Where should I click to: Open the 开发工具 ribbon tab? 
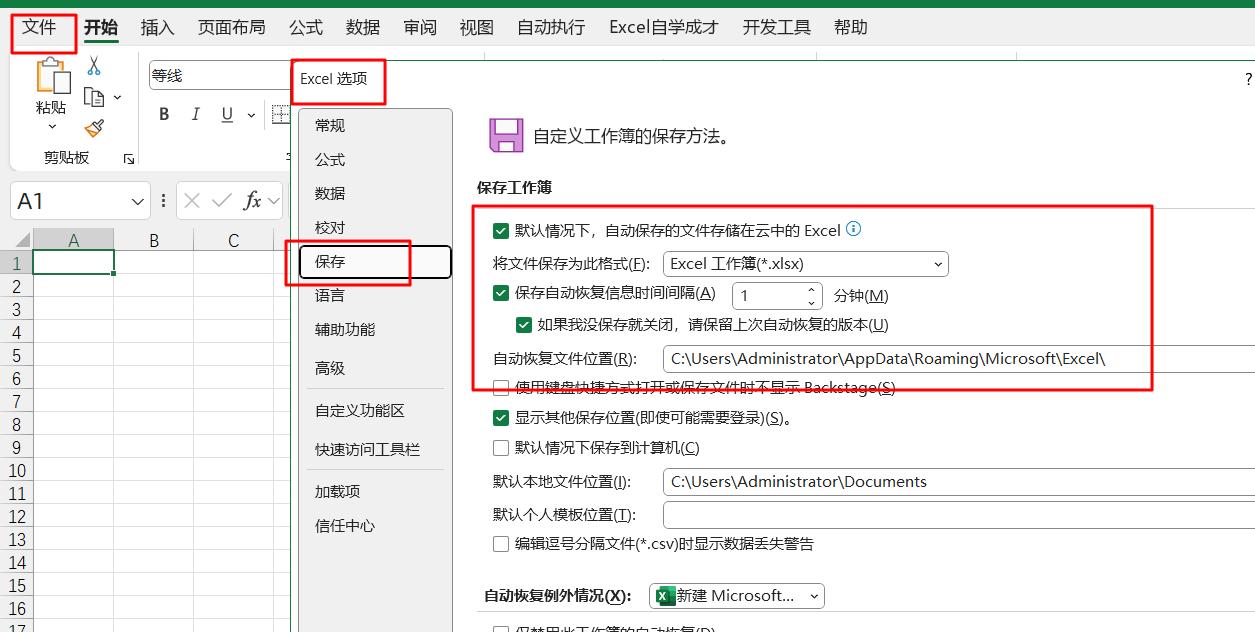coord(777,27)
